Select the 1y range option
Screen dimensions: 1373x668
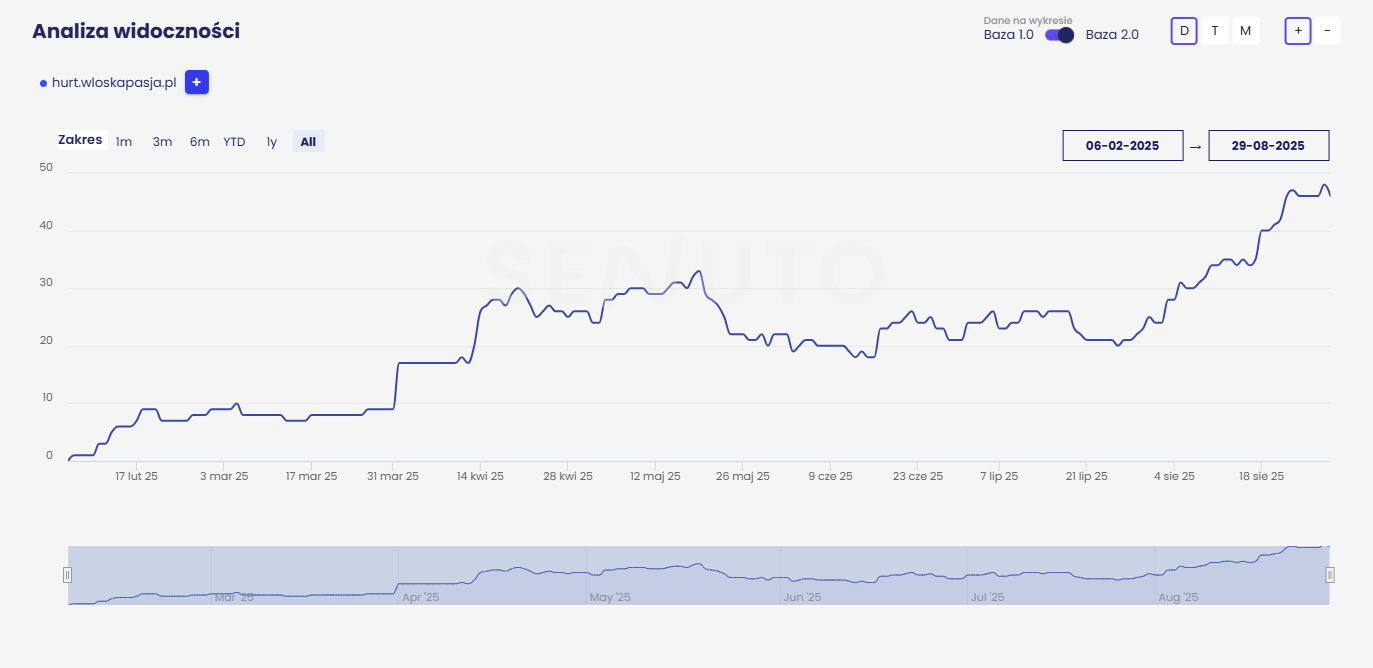coord(271,142)
